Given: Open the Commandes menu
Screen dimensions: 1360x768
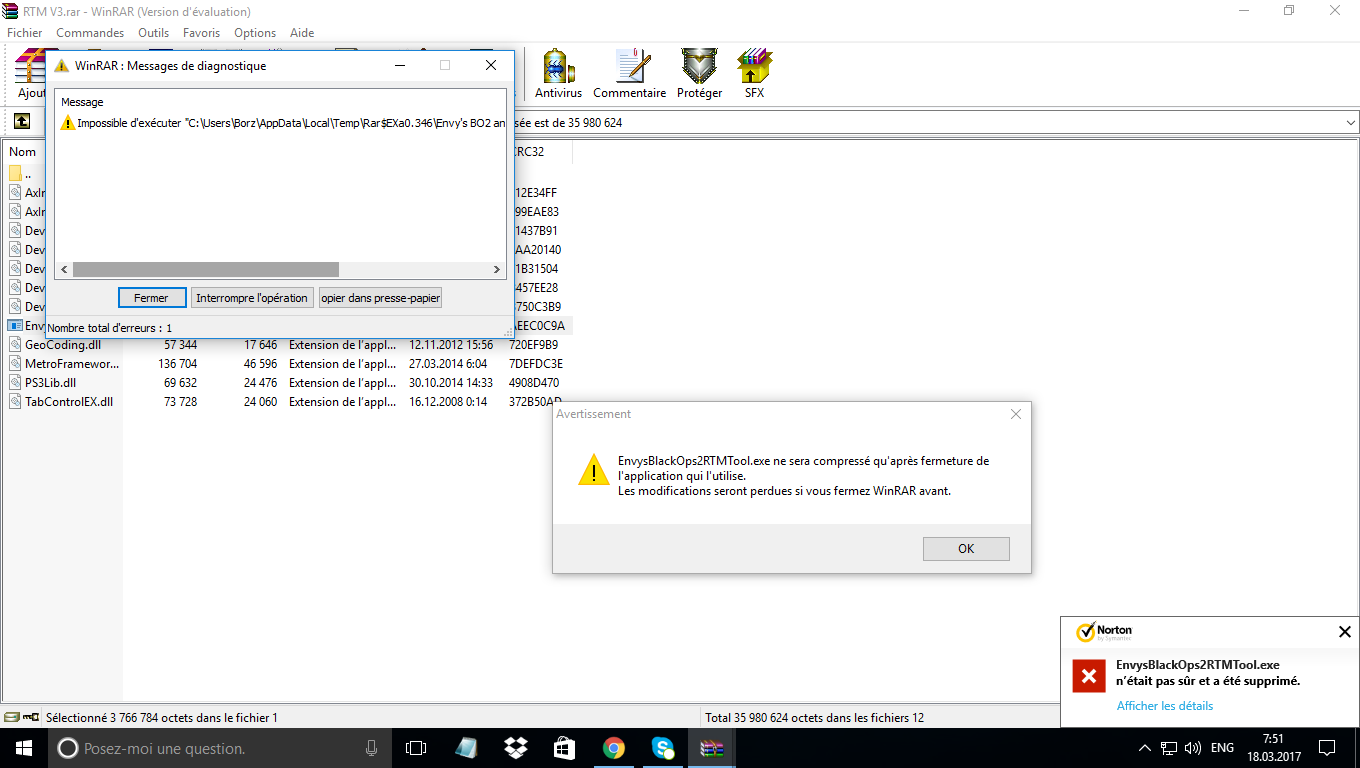Looking at the screenshot, I should 90,33.
